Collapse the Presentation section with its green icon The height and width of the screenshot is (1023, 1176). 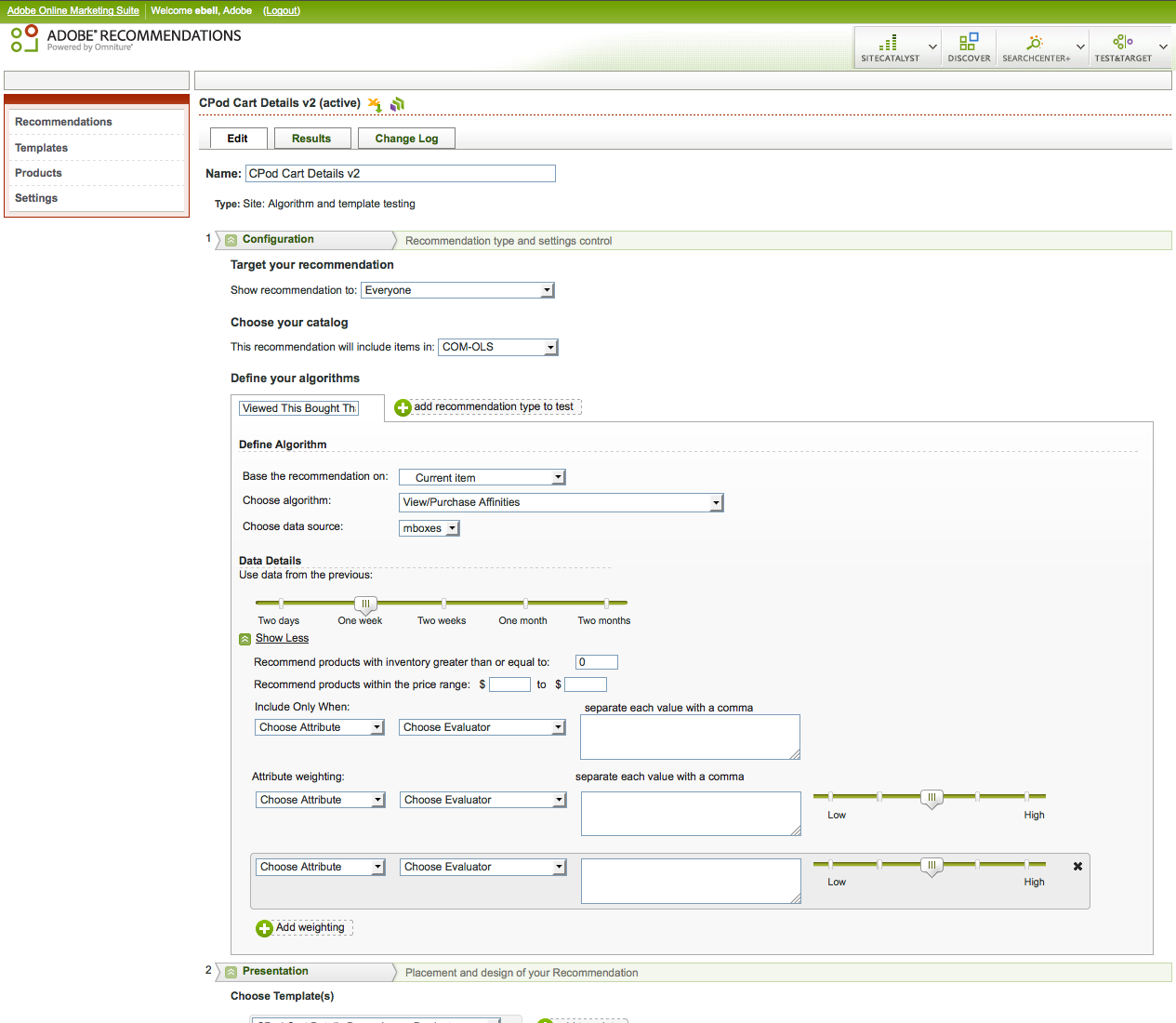click(x=231, y=972)
